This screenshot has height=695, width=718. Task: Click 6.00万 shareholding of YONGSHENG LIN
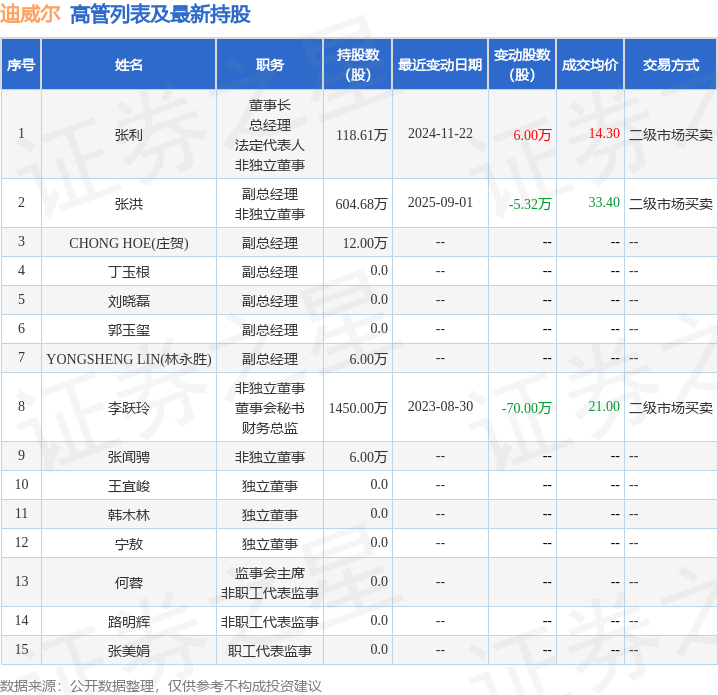click(x=368, y=359)
